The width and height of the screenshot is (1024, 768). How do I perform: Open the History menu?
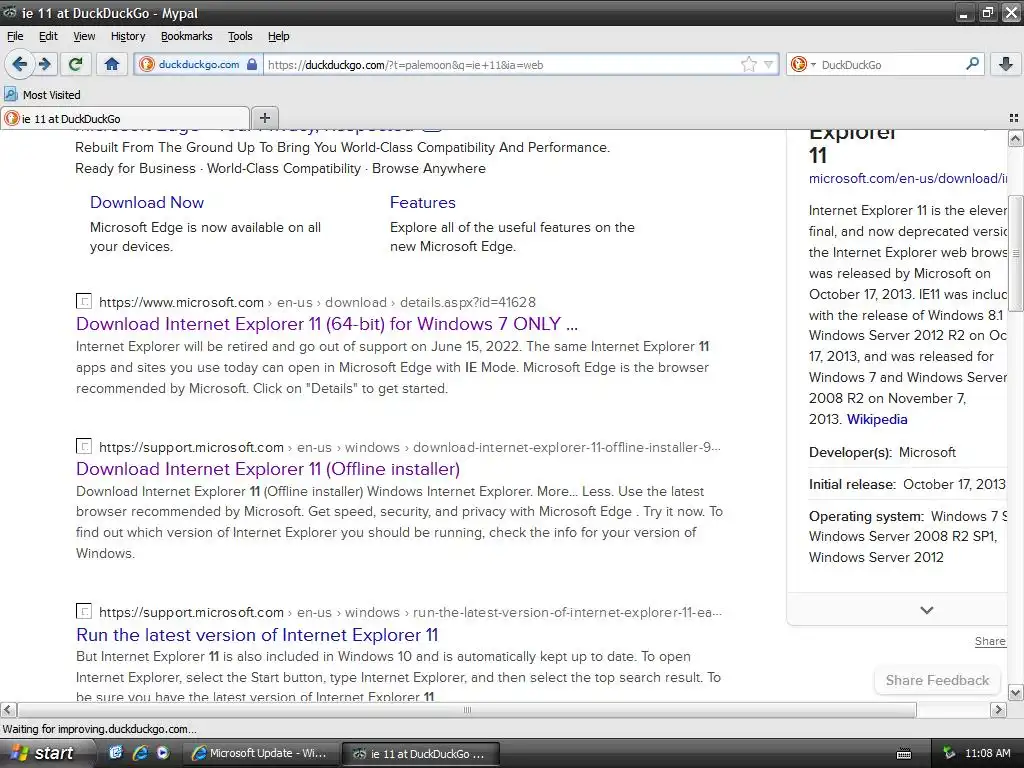pyautogui.click(x=128, y=36)
